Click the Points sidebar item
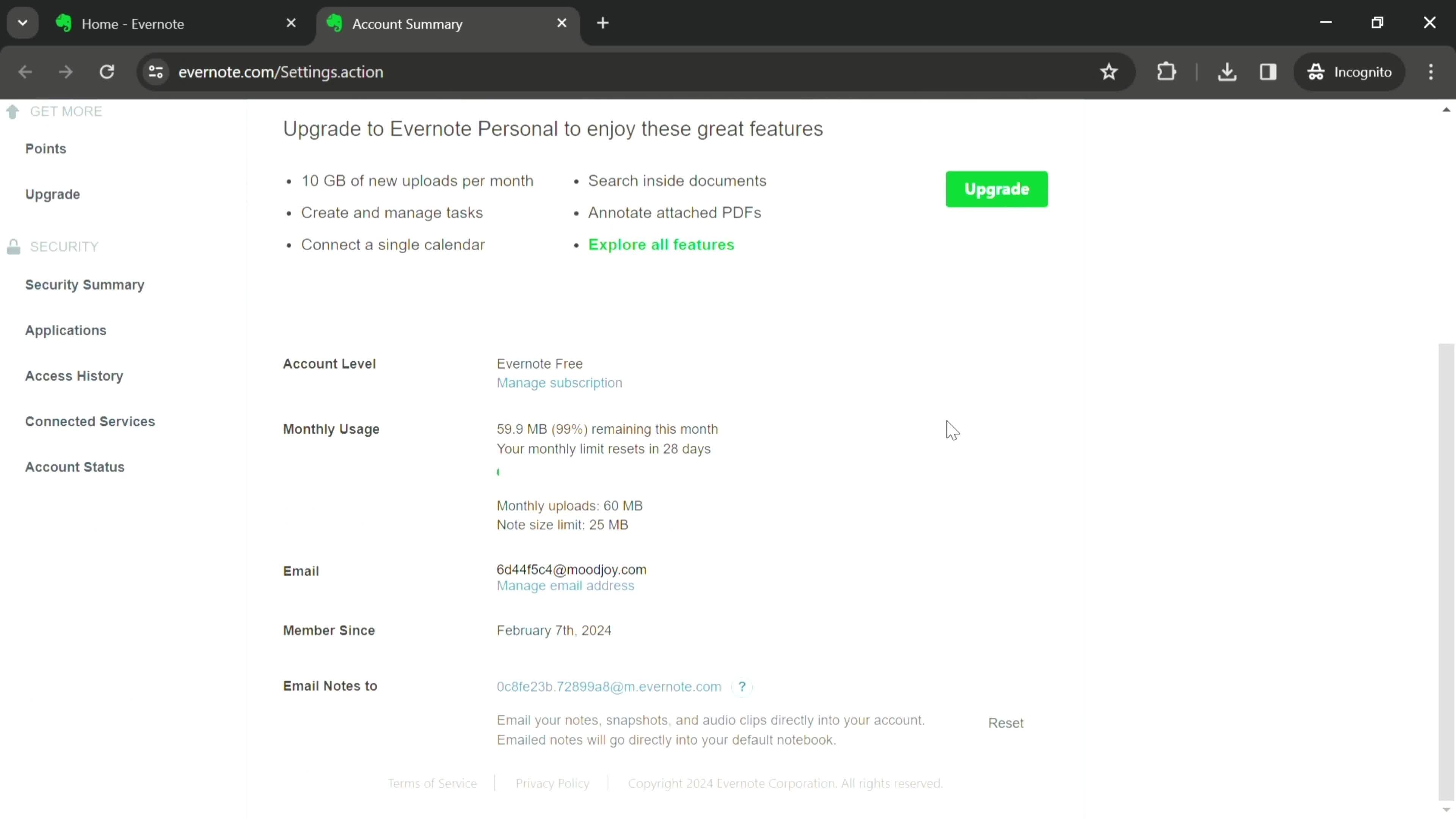This screenshot has height=819, width=1456. pos(45,148)
